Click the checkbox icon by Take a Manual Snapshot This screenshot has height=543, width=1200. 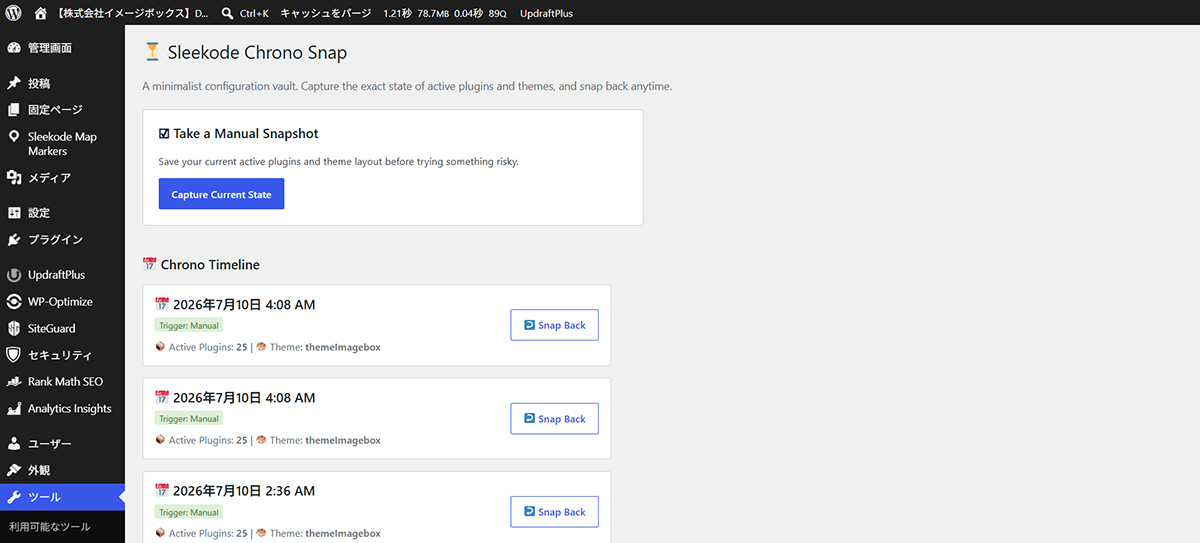click(164, 133)
